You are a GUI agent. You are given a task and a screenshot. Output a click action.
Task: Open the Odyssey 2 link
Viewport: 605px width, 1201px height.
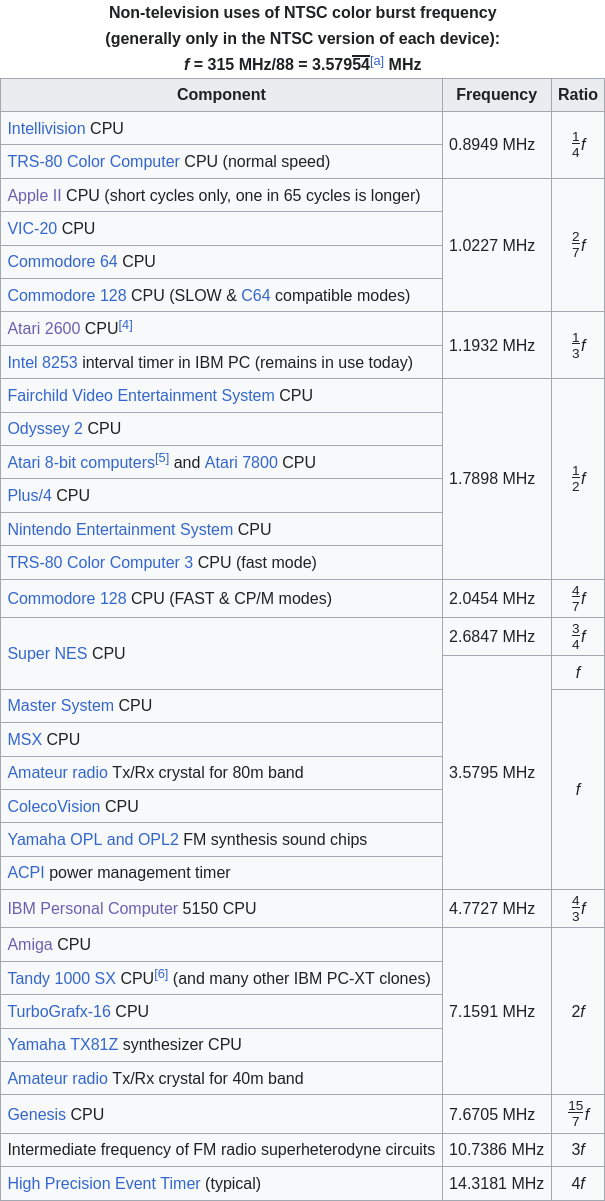45,428
